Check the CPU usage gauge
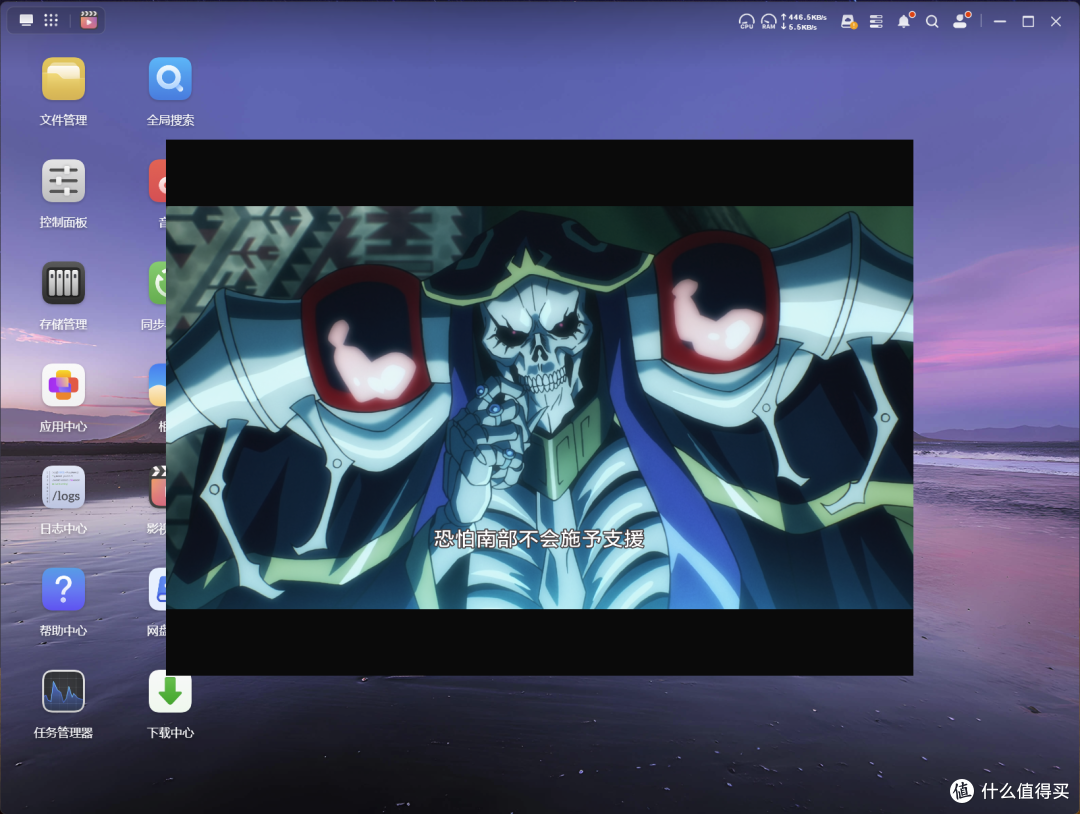 pos(746,21)
